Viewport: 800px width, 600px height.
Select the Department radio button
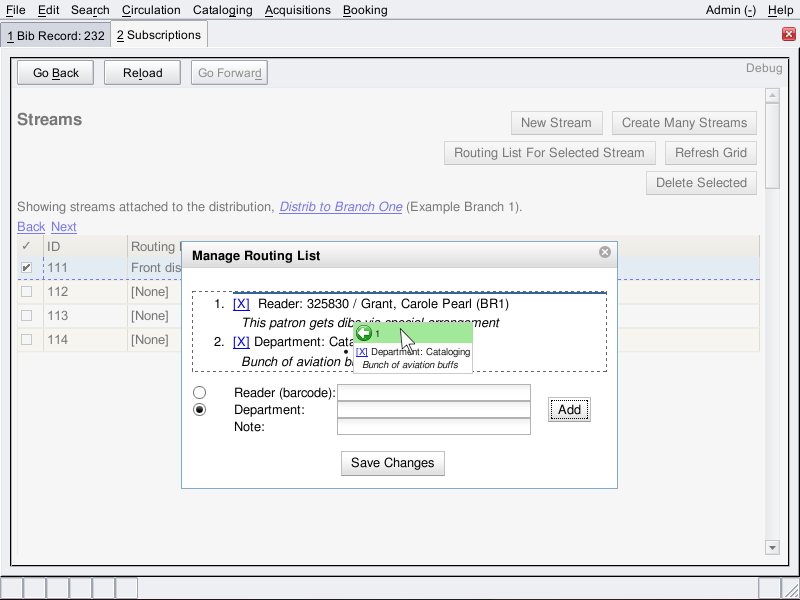pos(200,410)
